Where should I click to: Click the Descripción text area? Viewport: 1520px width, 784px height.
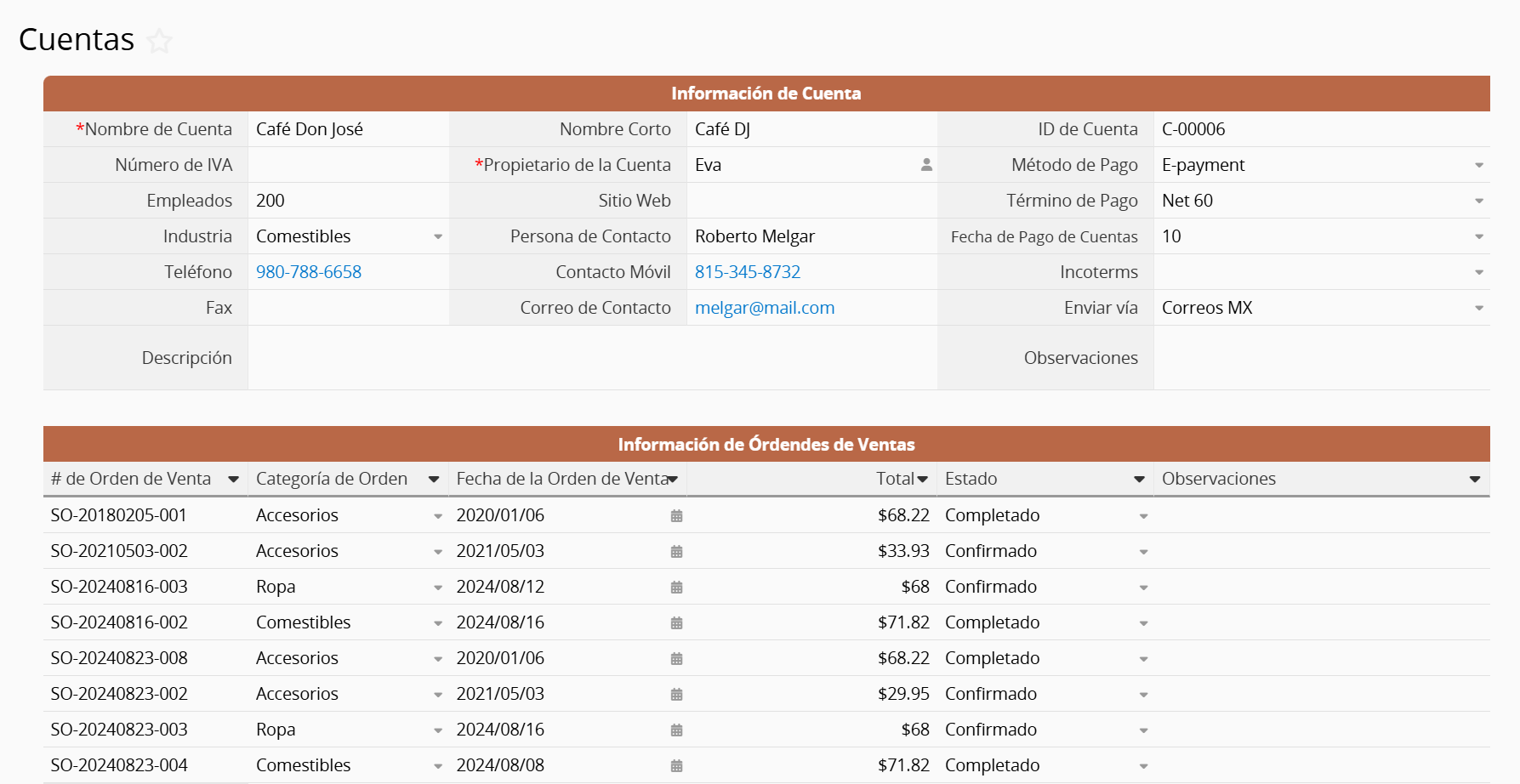click(x=592, y=358)
